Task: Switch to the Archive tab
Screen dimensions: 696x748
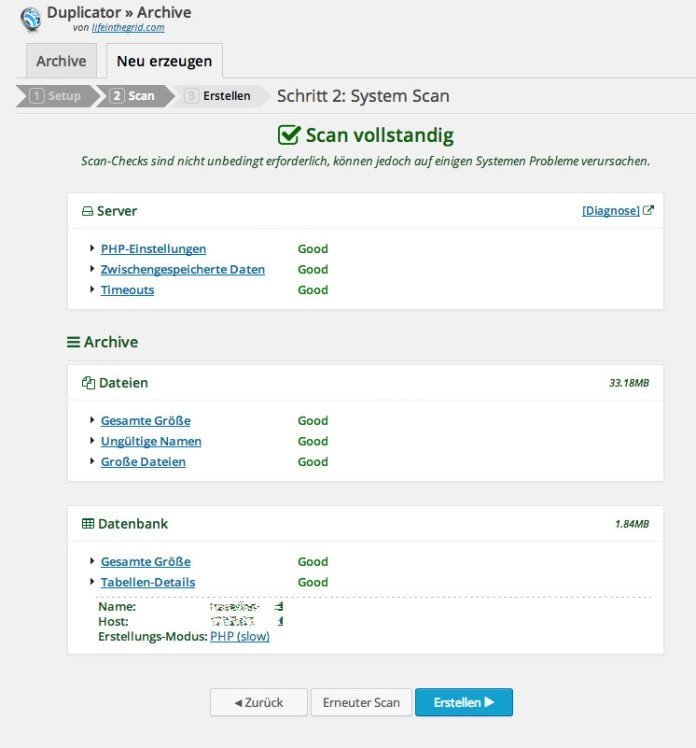Action: [61, 61]
